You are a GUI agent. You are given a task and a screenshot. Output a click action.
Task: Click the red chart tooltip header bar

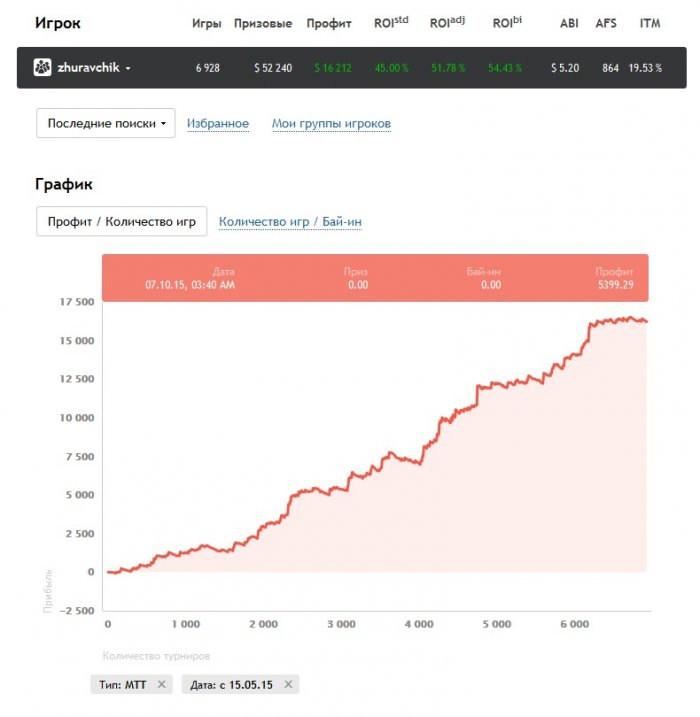(x=375, y=278)
